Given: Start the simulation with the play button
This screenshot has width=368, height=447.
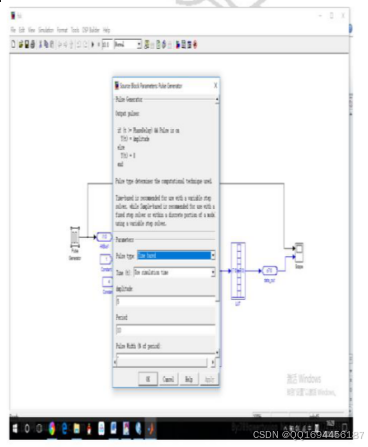Looking at the screenshot, I should coord(93,44).
